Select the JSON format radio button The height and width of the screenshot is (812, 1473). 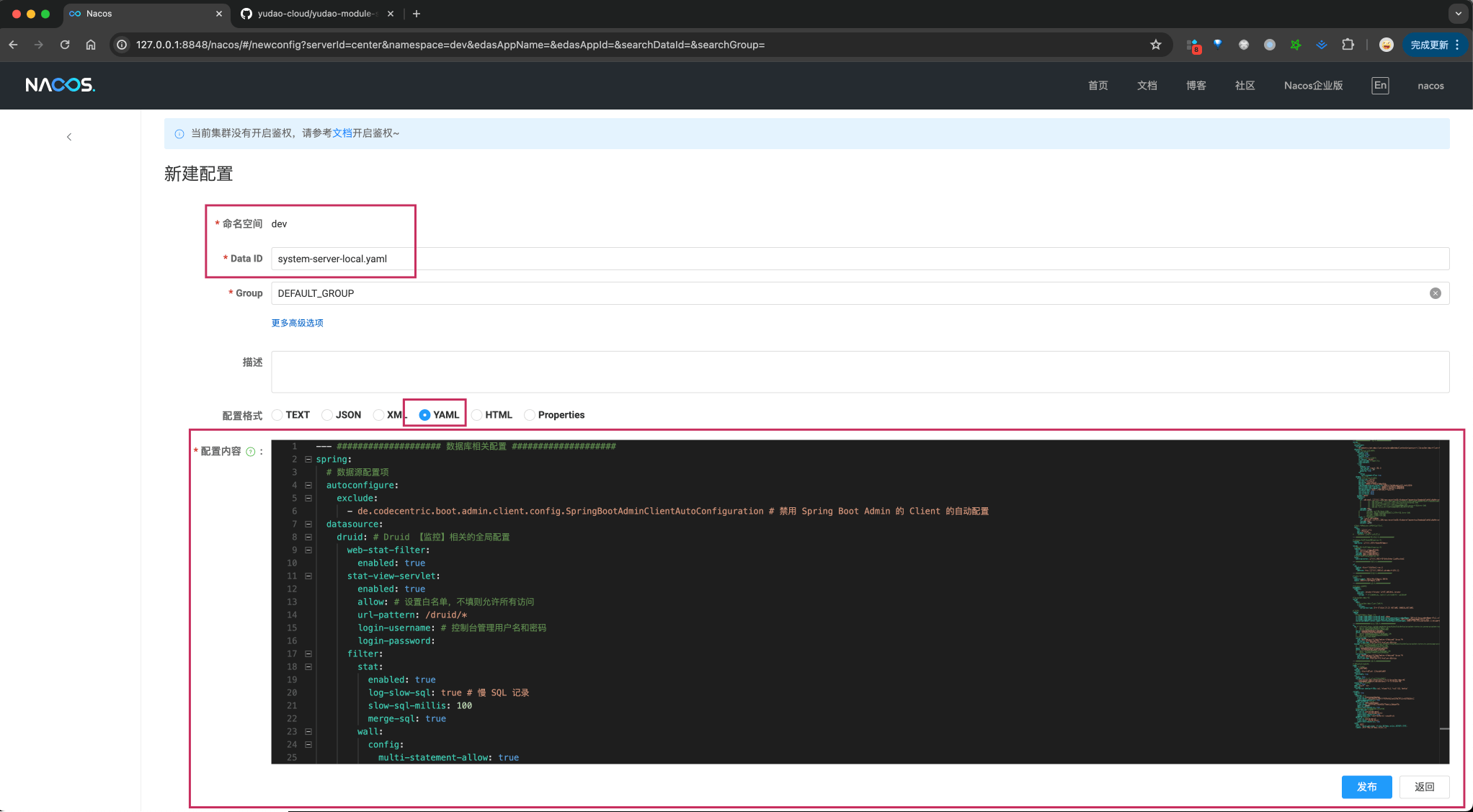[x=327, y=415]
